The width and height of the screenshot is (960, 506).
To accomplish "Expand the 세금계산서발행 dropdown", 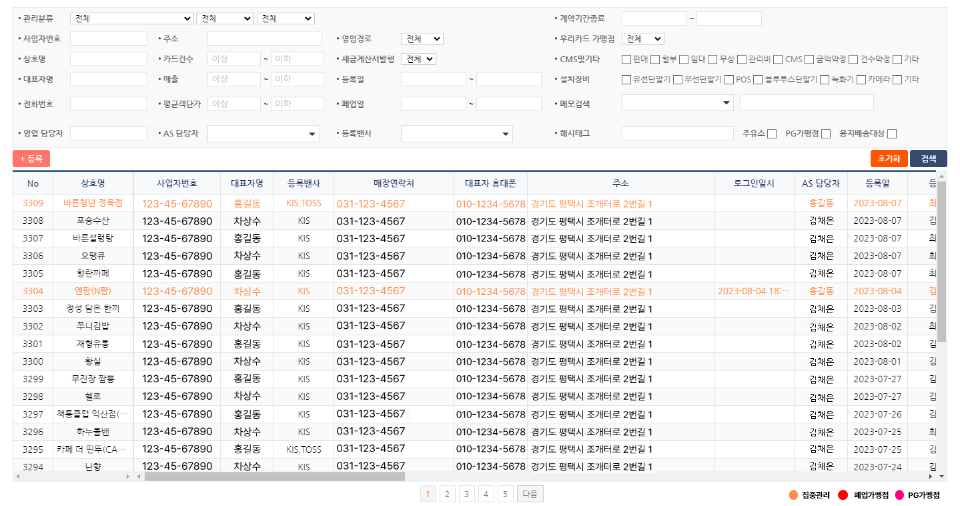I will pos(418,59).
